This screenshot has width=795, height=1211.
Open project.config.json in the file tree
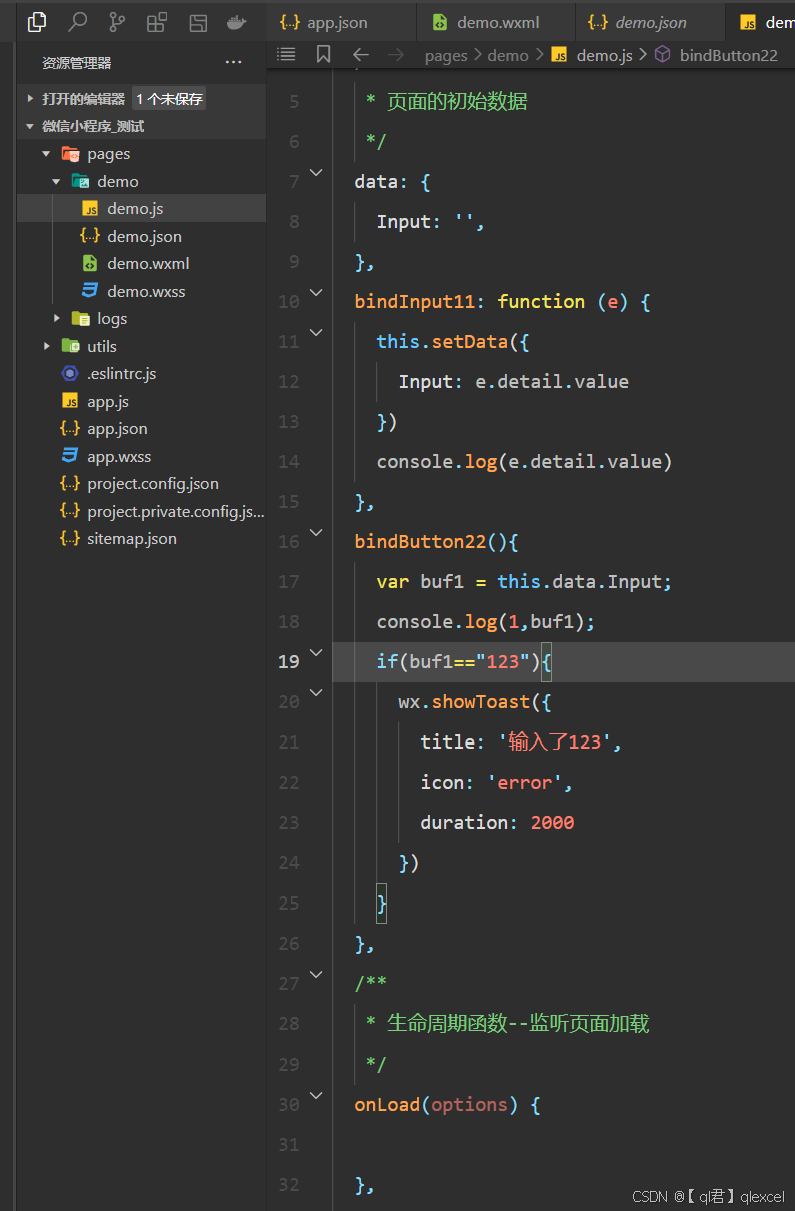pos(142,483)
